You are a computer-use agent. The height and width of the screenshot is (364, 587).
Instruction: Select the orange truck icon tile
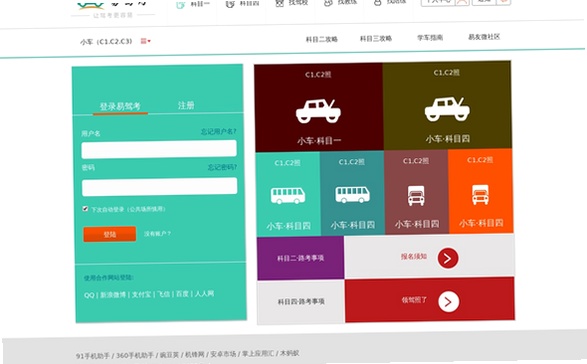[x=481, y=191]
